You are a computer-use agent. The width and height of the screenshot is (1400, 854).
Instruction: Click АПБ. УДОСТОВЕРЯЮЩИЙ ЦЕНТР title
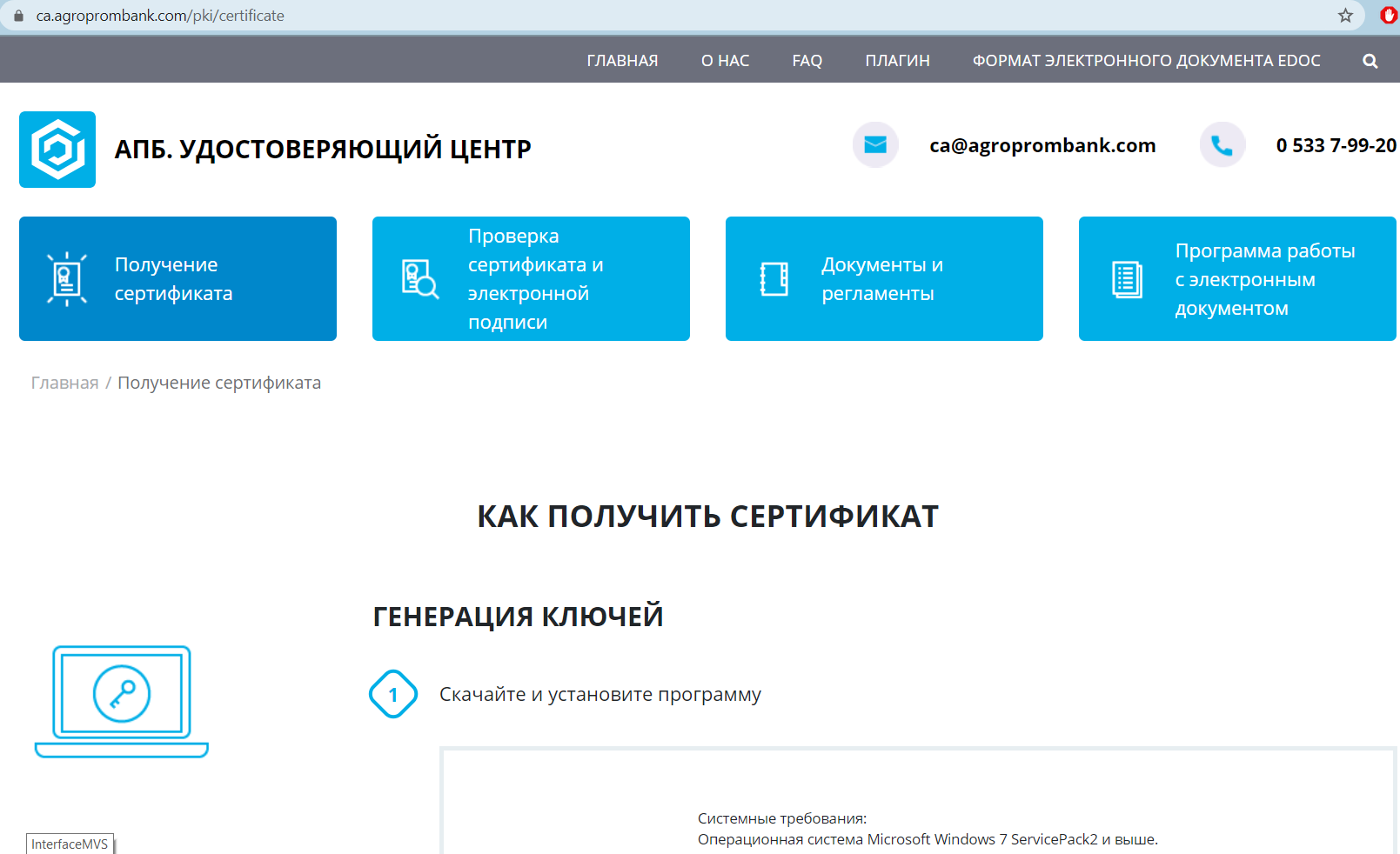pyautogui.click(x=323, y=150)
